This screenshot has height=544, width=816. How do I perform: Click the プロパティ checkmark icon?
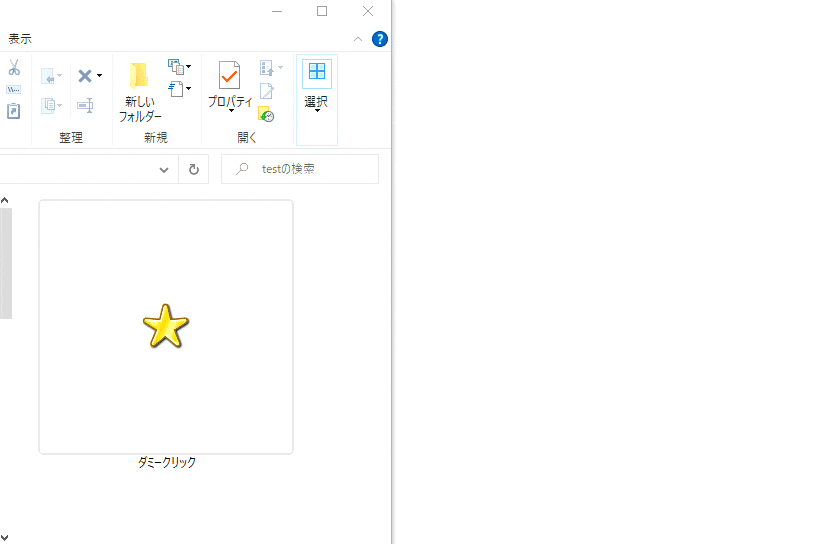pyautogui.click(x=230, y=75)
